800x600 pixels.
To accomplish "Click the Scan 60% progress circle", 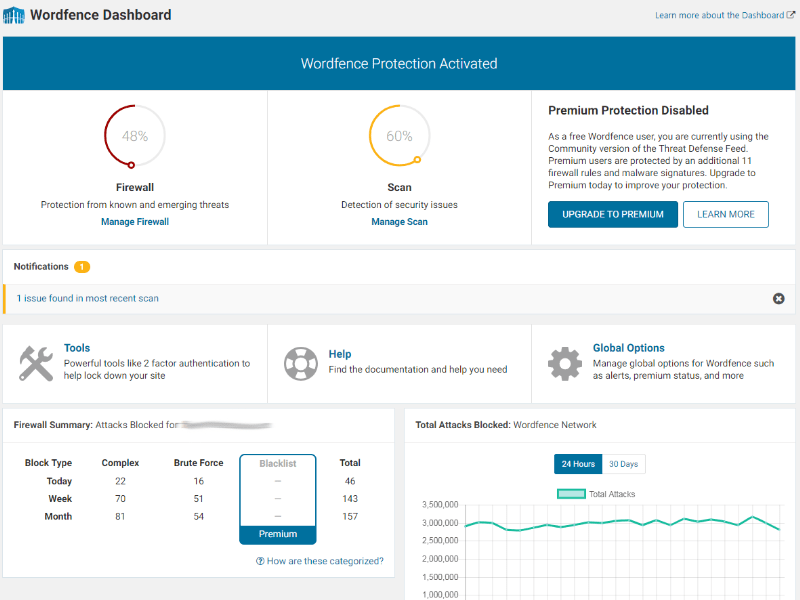I will pos(399,136).
